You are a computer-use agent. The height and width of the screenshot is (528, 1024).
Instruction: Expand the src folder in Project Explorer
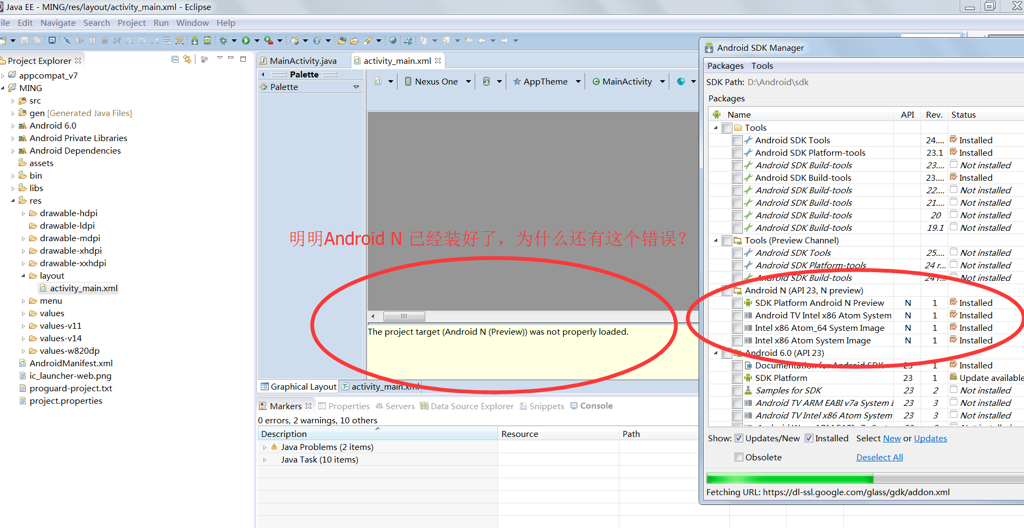click(12, 101)
